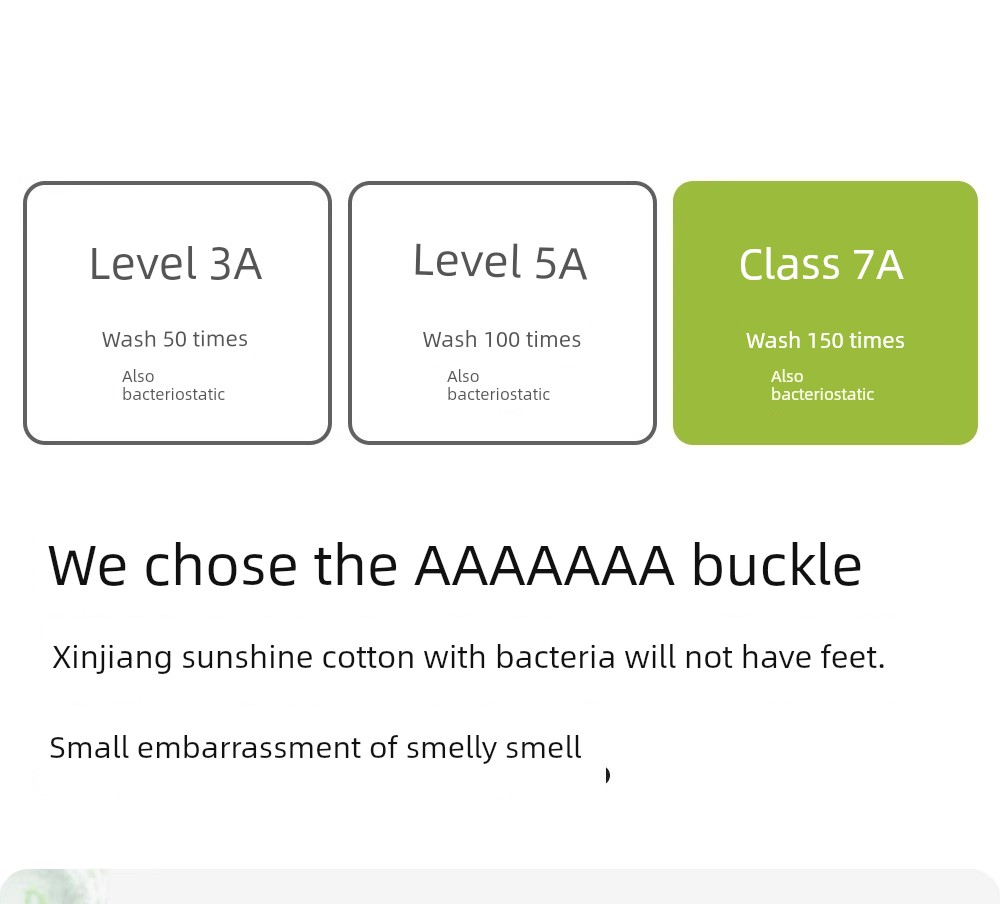Click the 'Class 7A' heading text
This screenshot has width=1000, height=904.
click(x=821, y=264)
